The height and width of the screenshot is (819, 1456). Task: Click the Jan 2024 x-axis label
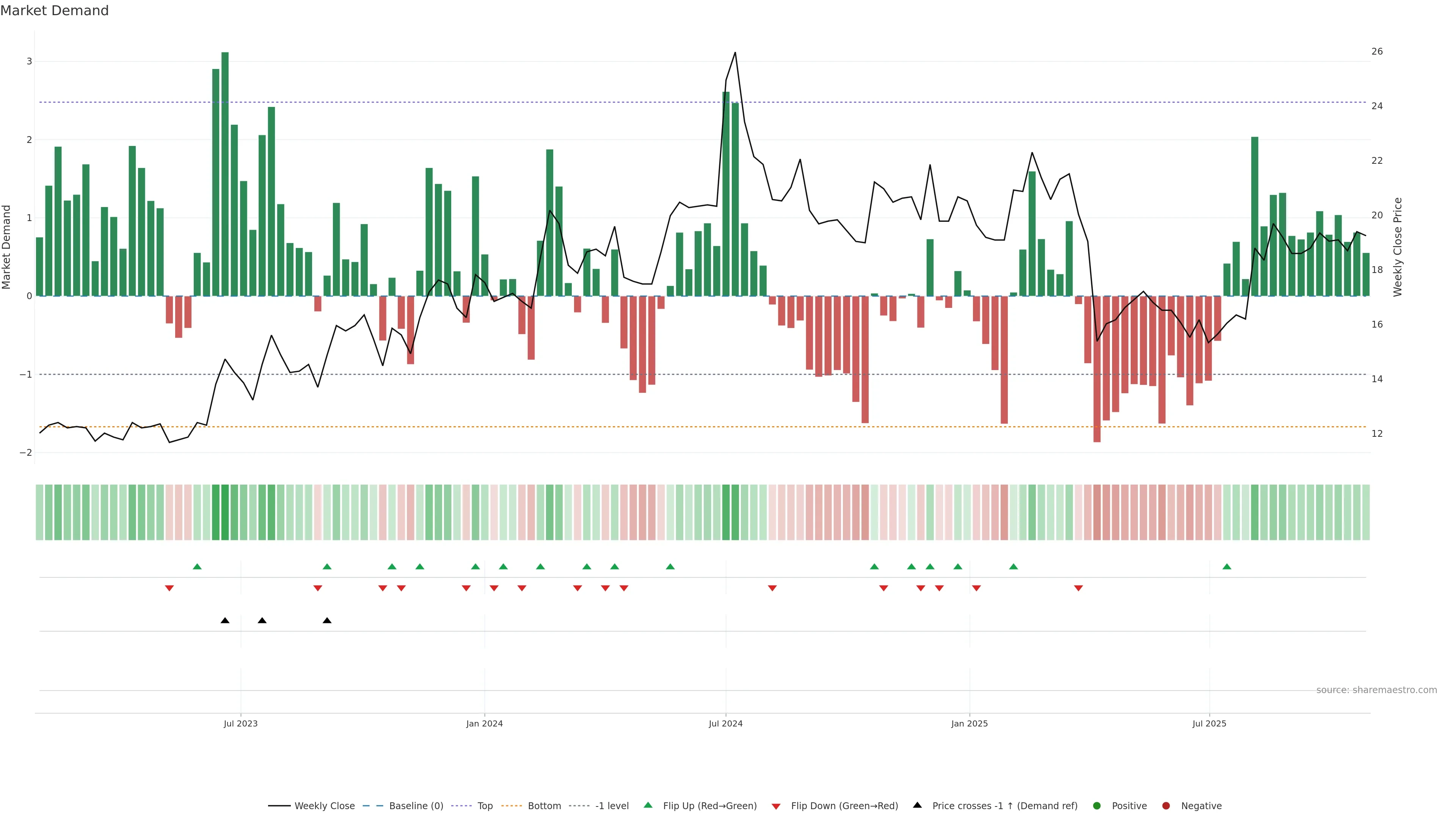(x=485, y=723)
